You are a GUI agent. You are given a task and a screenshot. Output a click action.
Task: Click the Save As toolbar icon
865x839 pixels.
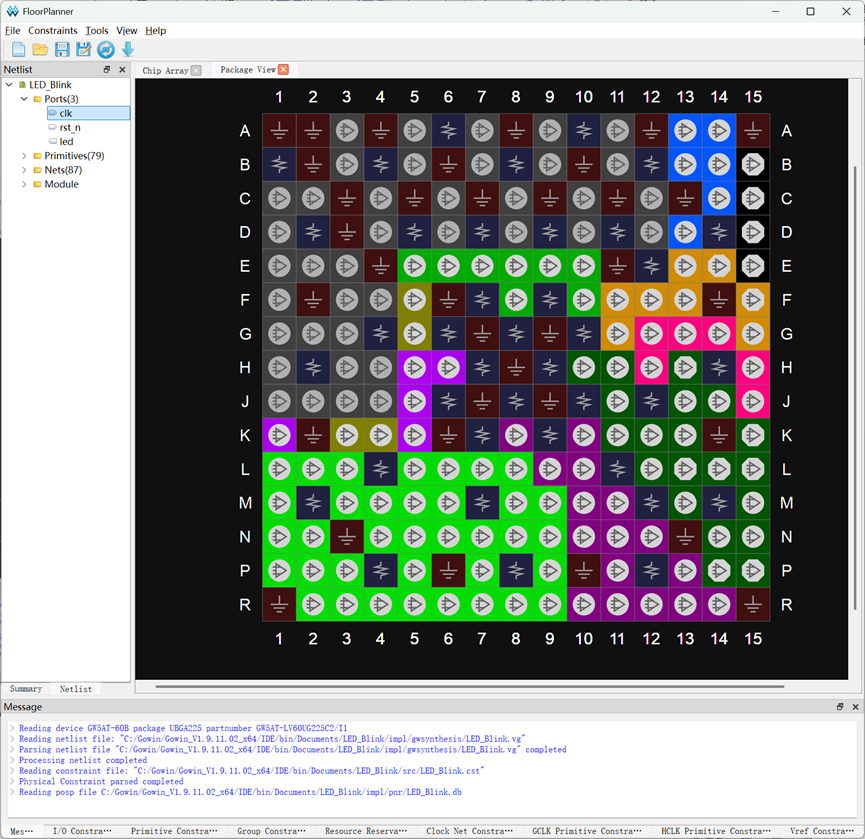point(84,50)
